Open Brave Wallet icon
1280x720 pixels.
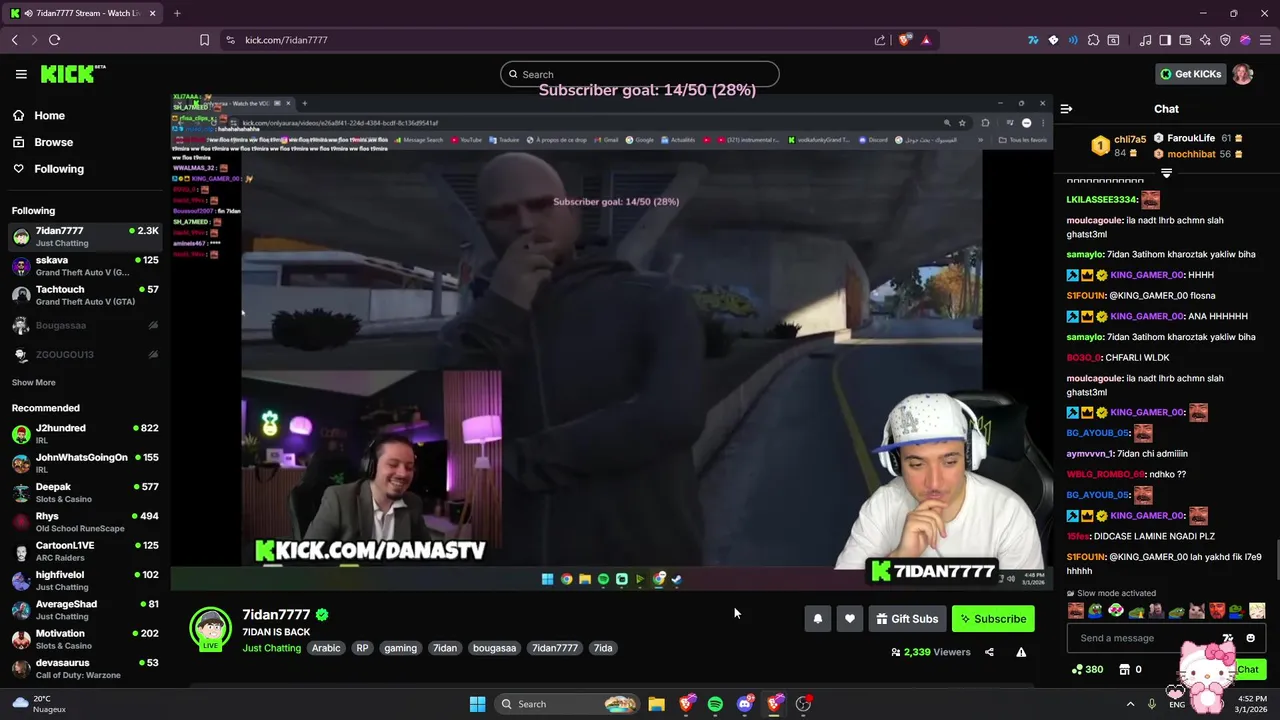pos(1185,40)
